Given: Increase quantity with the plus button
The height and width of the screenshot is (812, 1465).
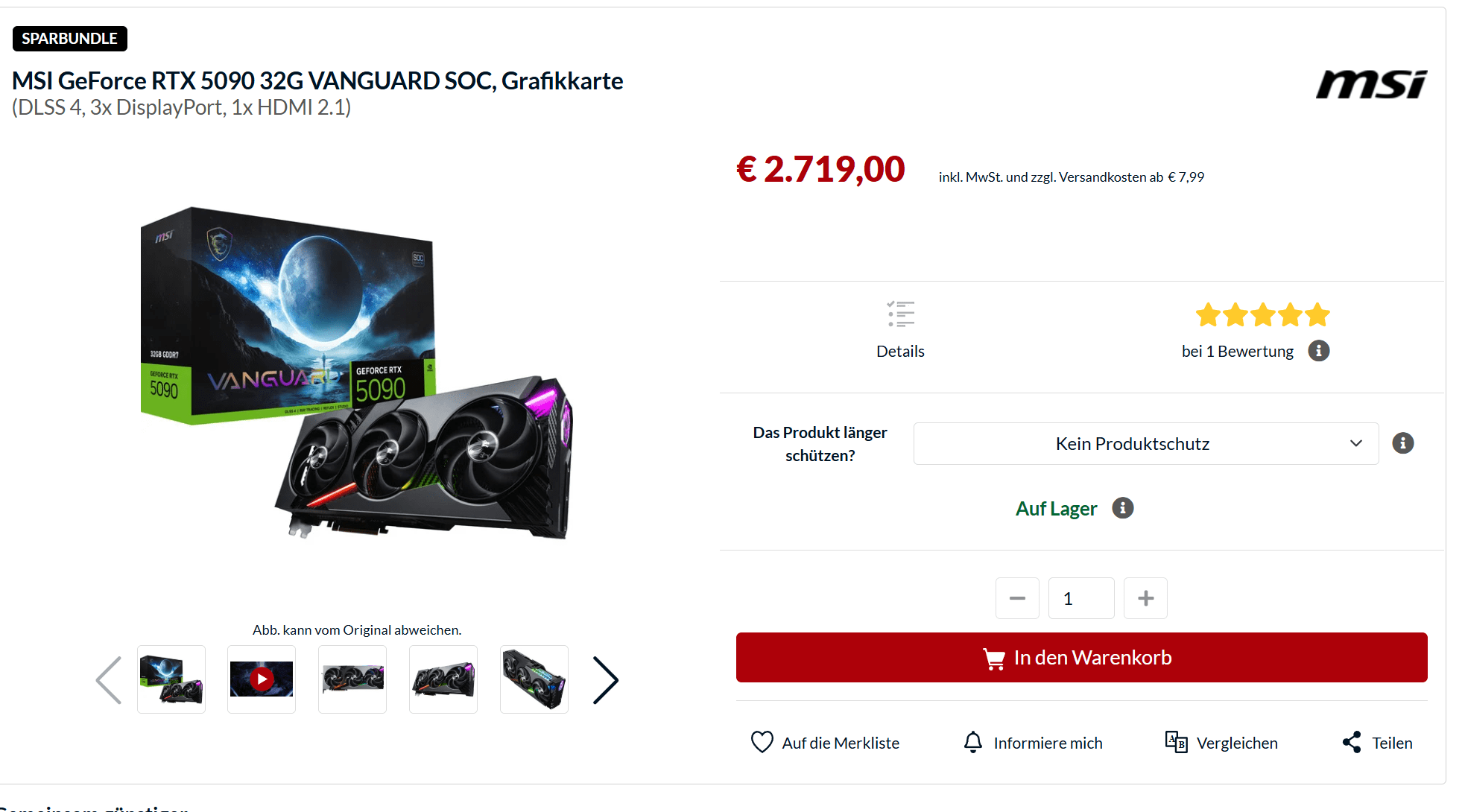Looking at the screenshot, I should click(x=1146, y=598).
